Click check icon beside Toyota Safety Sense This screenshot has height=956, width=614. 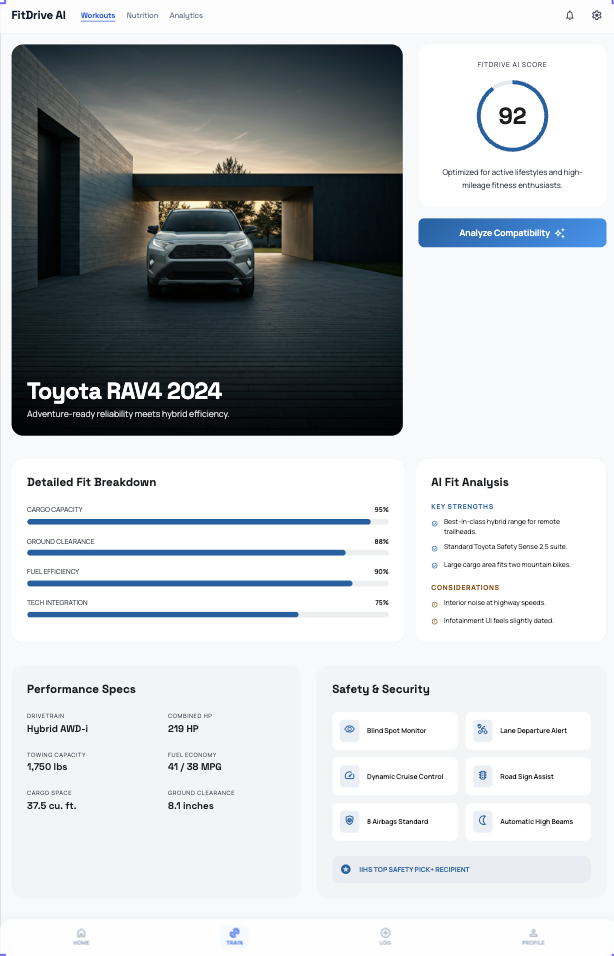click(435, 548)
